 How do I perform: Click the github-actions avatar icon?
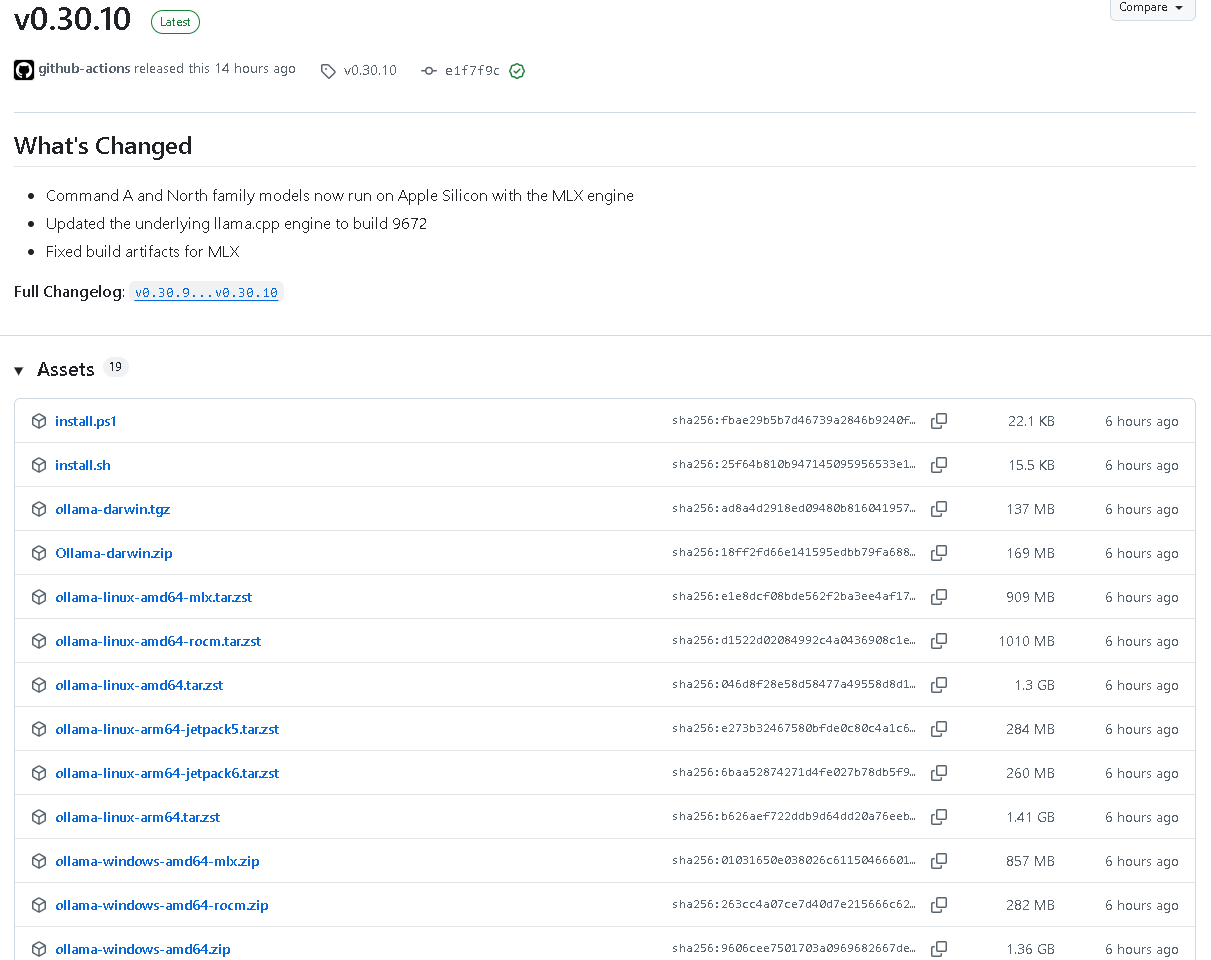point(24,70)
